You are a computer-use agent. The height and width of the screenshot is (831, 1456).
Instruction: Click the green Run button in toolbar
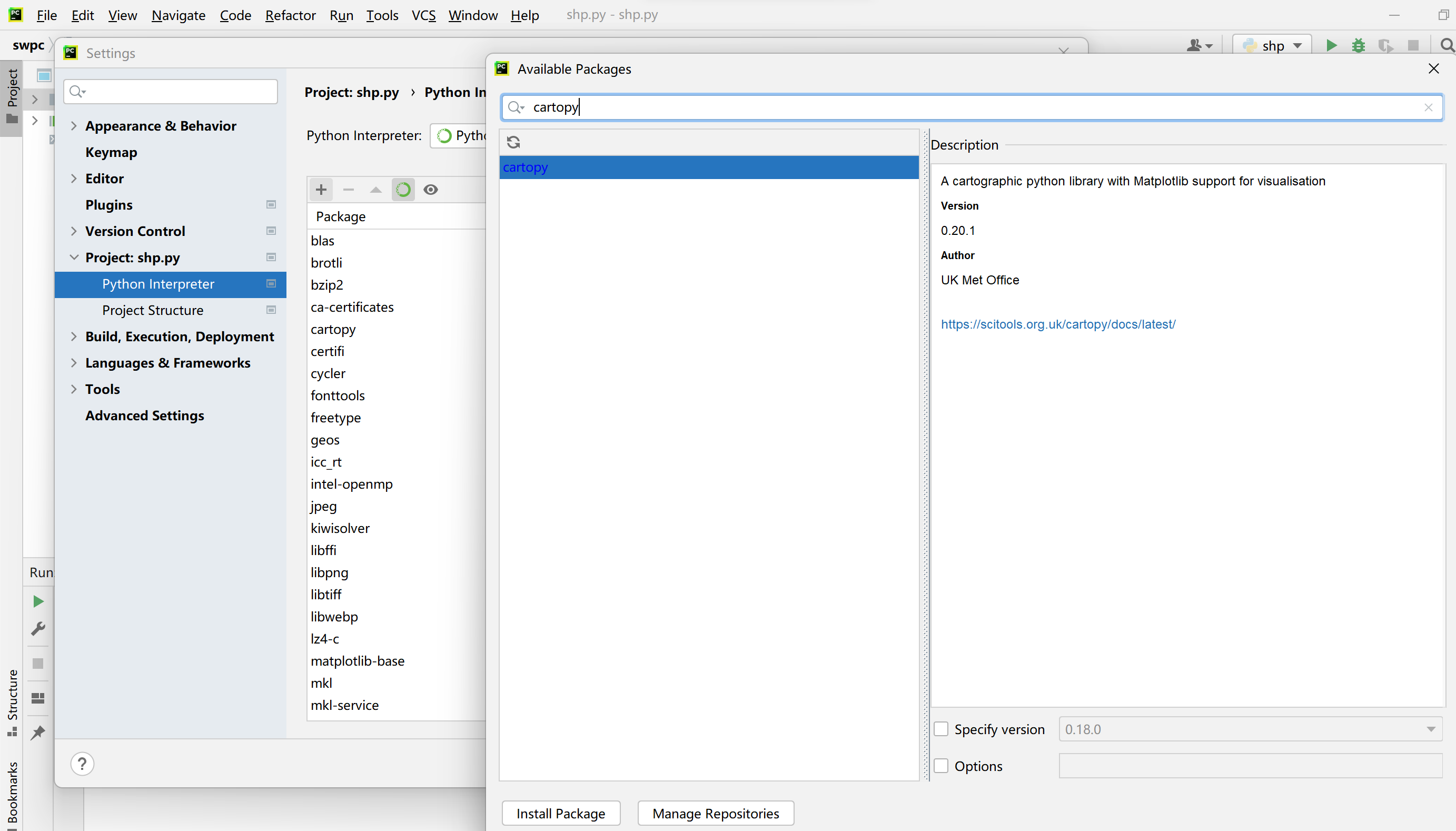click(x=1331, y=46)
